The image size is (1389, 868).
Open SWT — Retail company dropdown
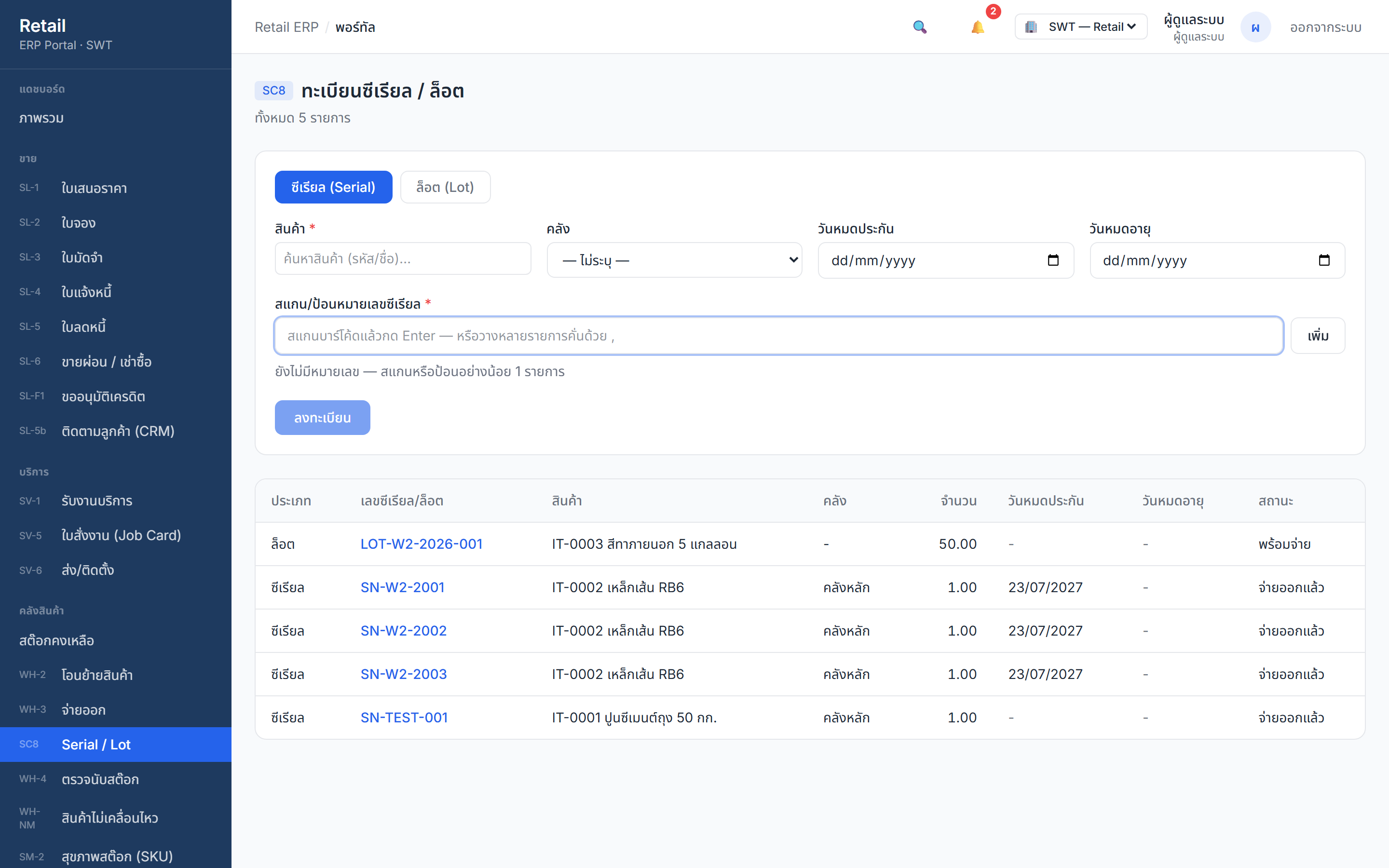coord(1081,27)
